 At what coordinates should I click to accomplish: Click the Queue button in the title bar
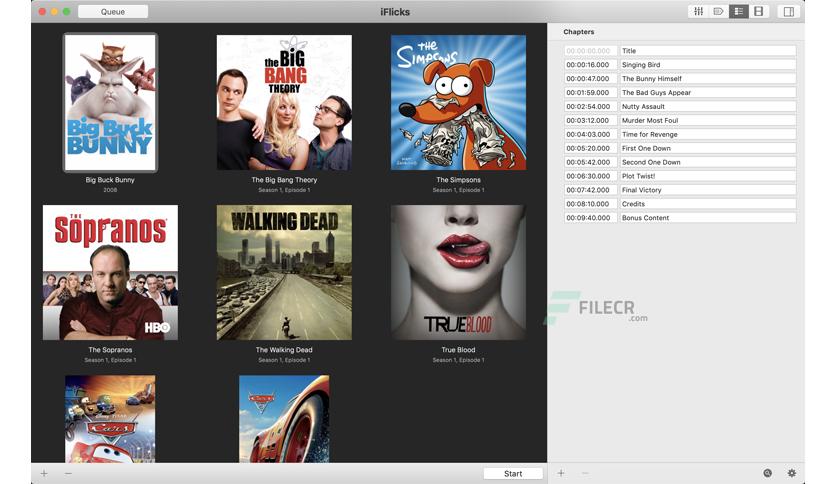[x=113, y=12]
